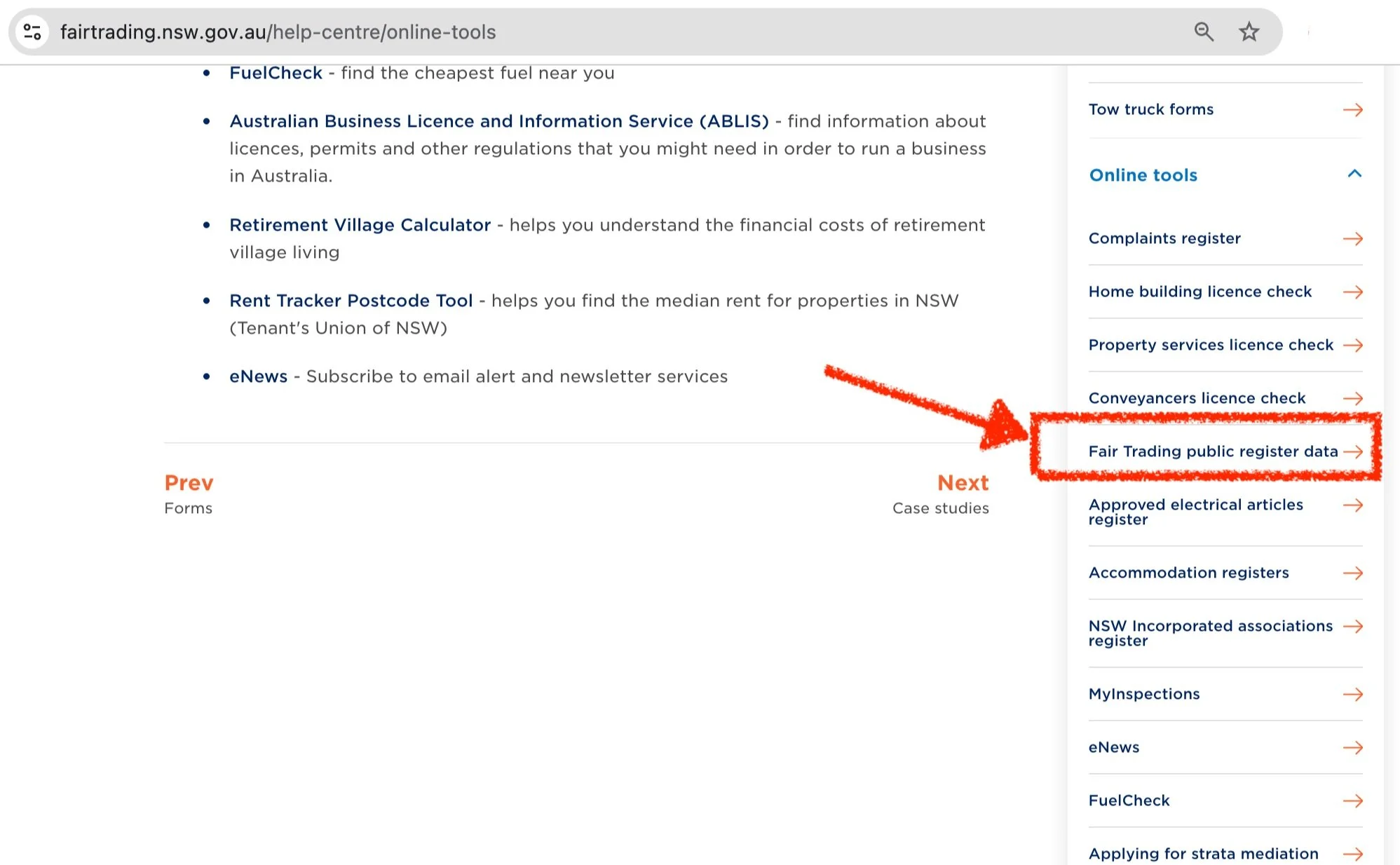Go to Next page Case studies
The height and width of the screenshot is (865, 1400).
click(x=963, y=483)
